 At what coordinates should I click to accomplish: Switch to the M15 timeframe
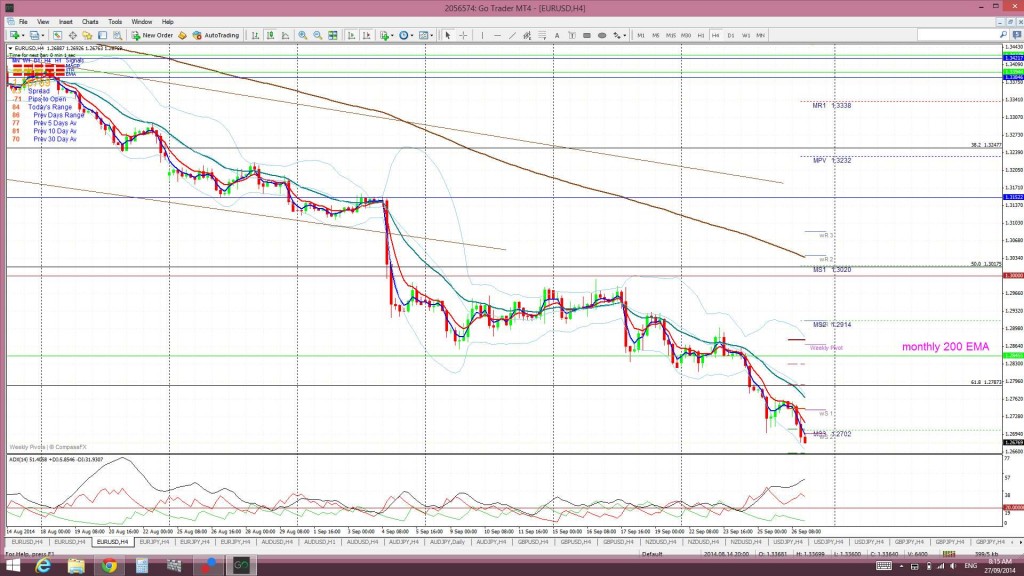[x=671, y=35]
